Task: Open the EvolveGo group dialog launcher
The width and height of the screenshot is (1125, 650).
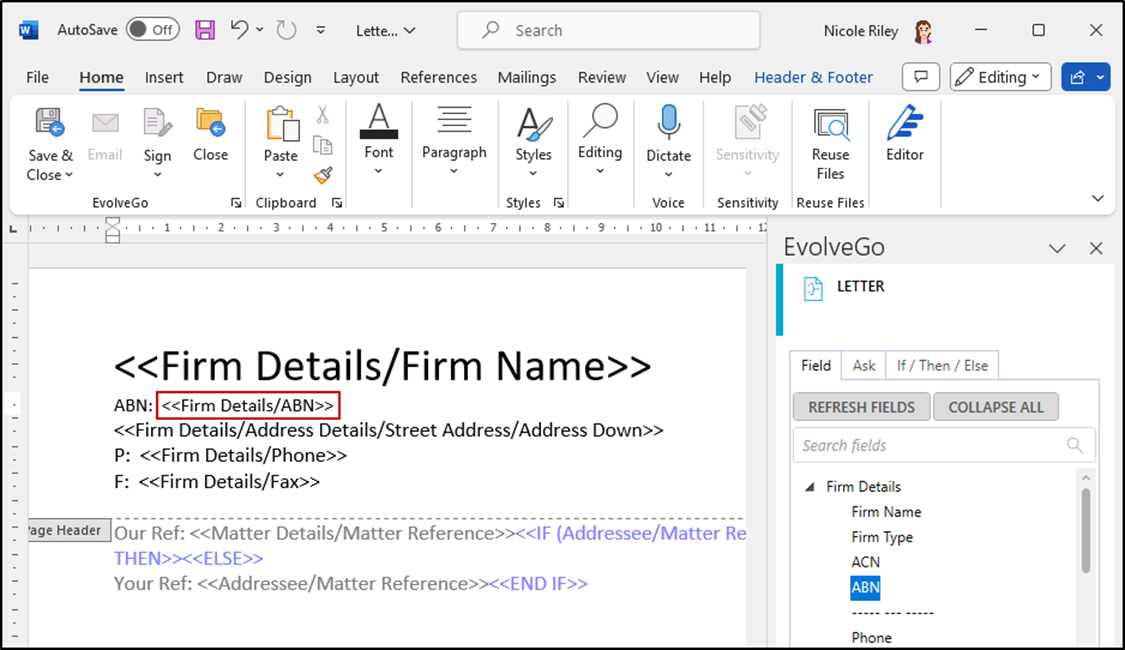Action: [235, 203]
